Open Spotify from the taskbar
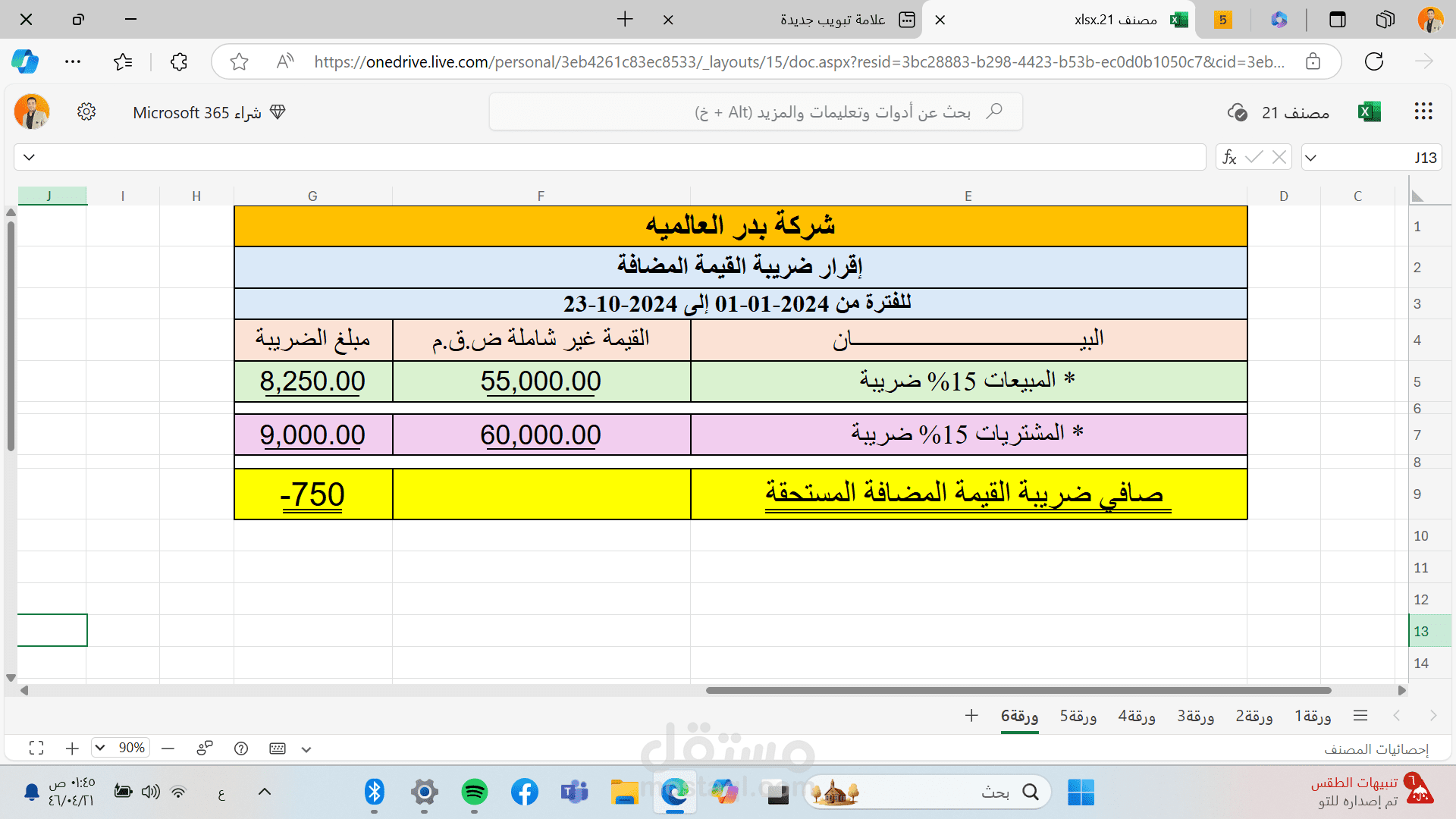This screenshot has width=1456, height=819. [475, 792]
